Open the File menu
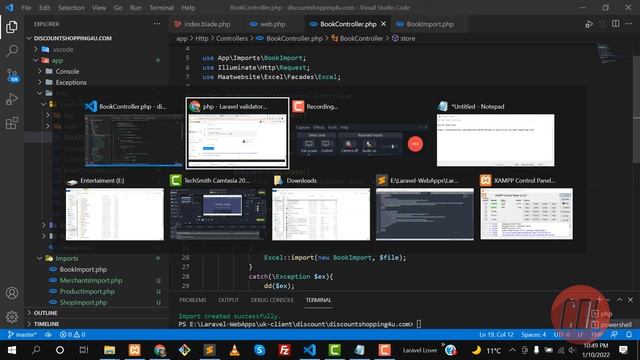The height and width of the screenshot is (360, 640). [26, 8]
